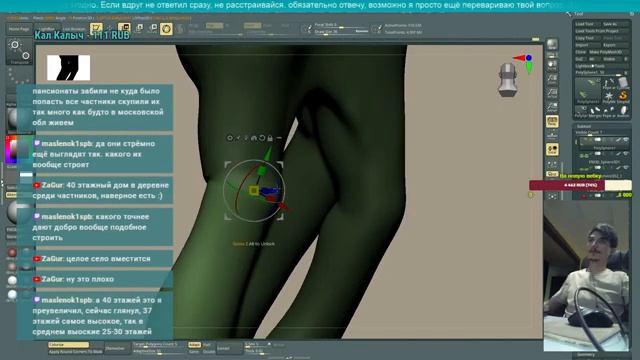The image size is (640, 360).
Task: Toggle eye visibility on PolySphere1 subtool
Action: pyautogui.click(x=626, y=141)
